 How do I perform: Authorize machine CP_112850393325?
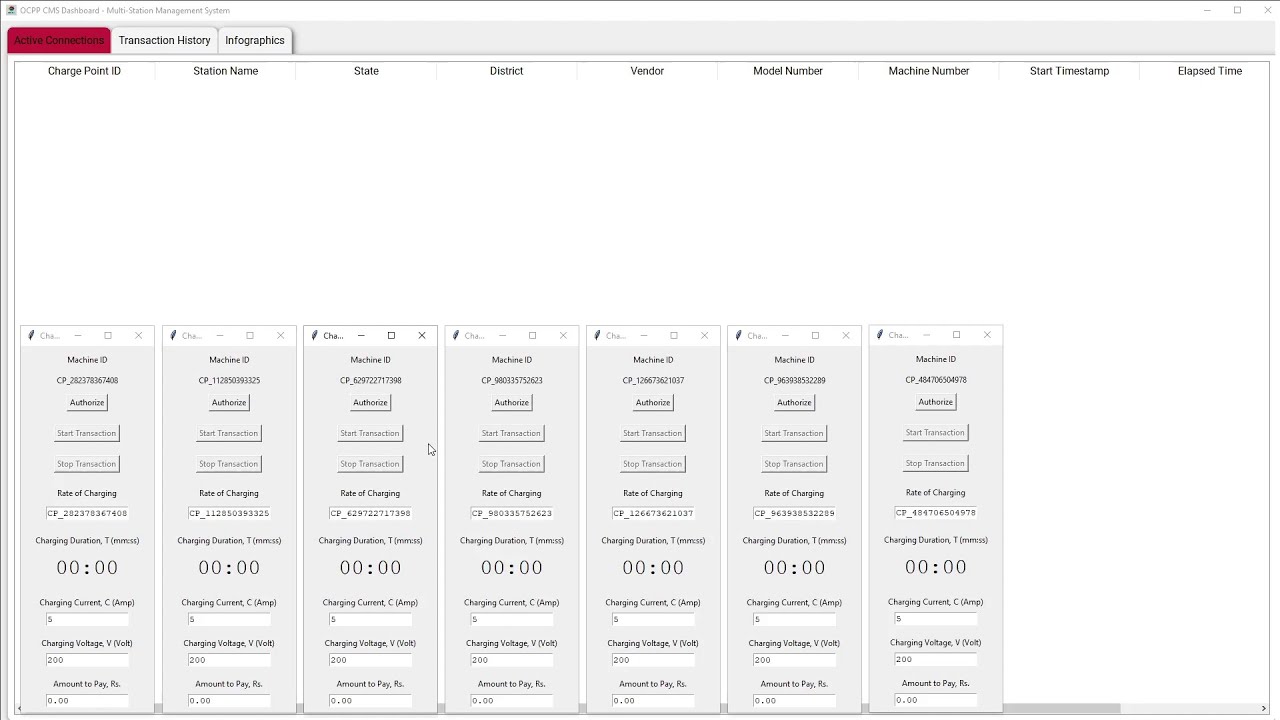pyautogui.click(x=229, y=402)
